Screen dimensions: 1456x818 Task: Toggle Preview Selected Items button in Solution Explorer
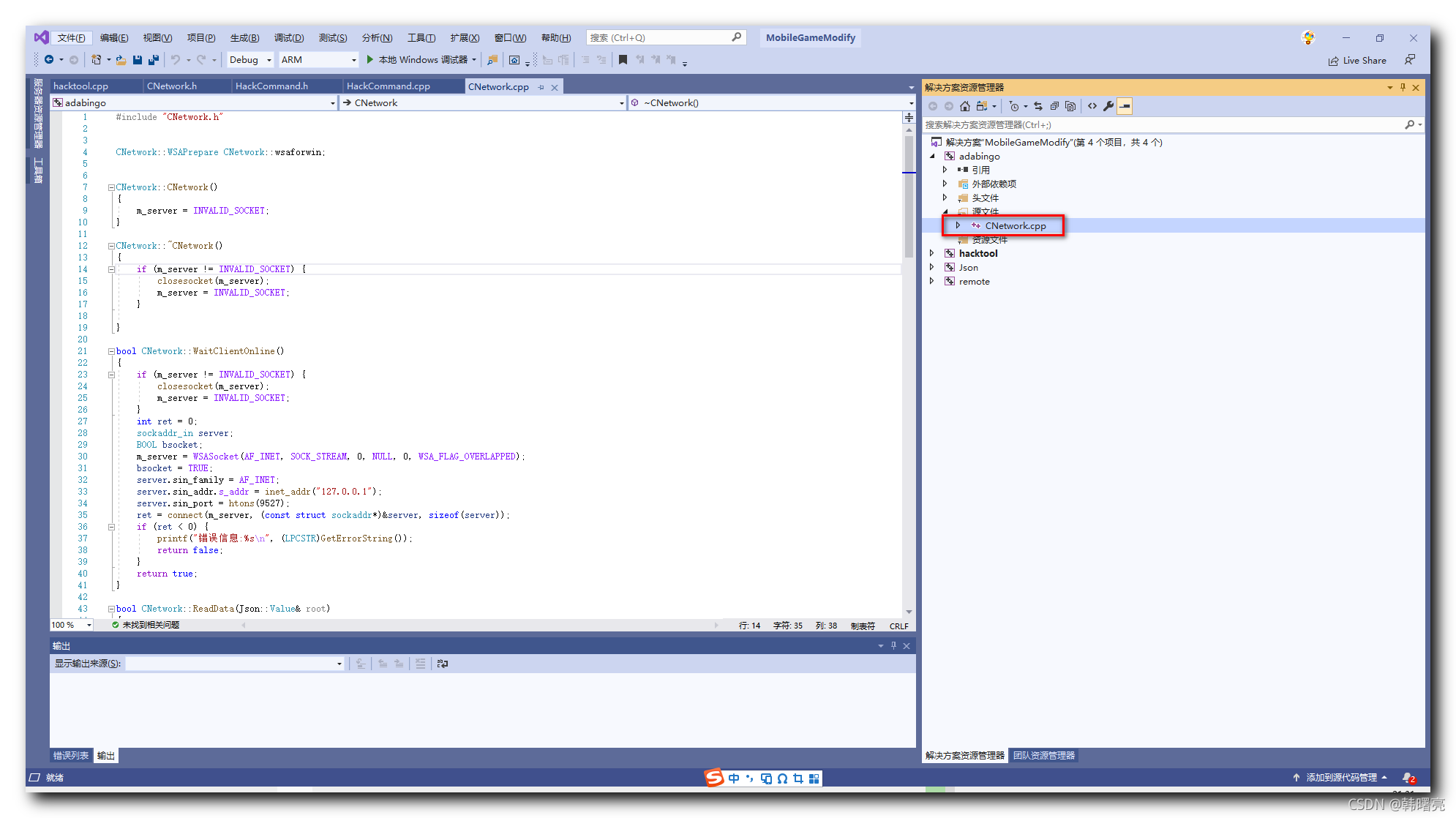tap(1125, 106)
